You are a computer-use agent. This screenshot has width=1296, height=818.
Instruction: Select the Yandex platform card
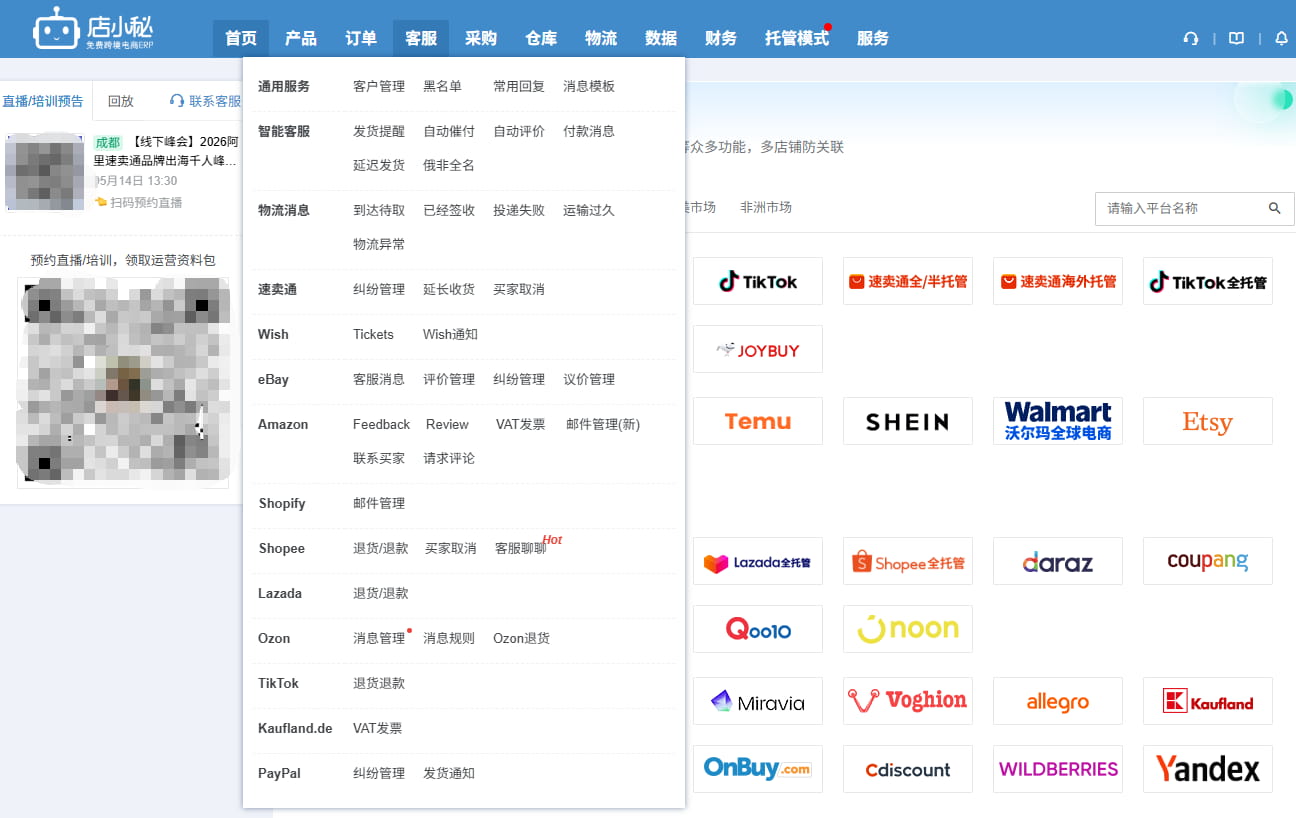pyautogui.click(x=1208, y=769)
